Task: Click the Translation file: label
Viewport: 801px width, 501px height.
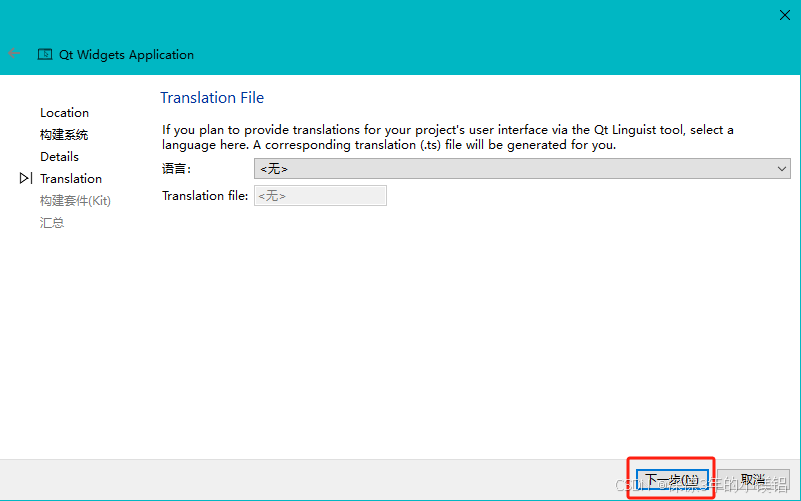Action: coord(205,196)
